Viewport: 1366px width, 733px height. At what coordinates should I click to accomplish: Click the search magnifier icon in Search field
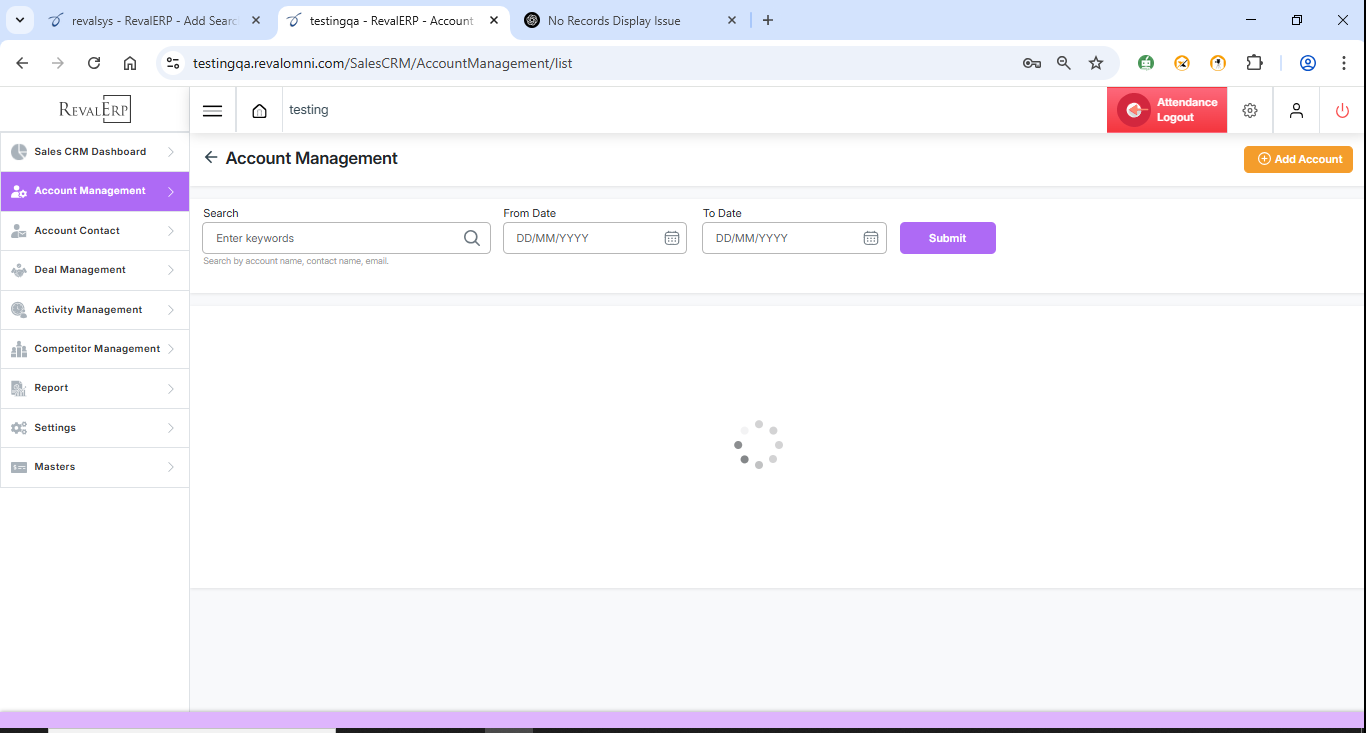tap(472, 238)
